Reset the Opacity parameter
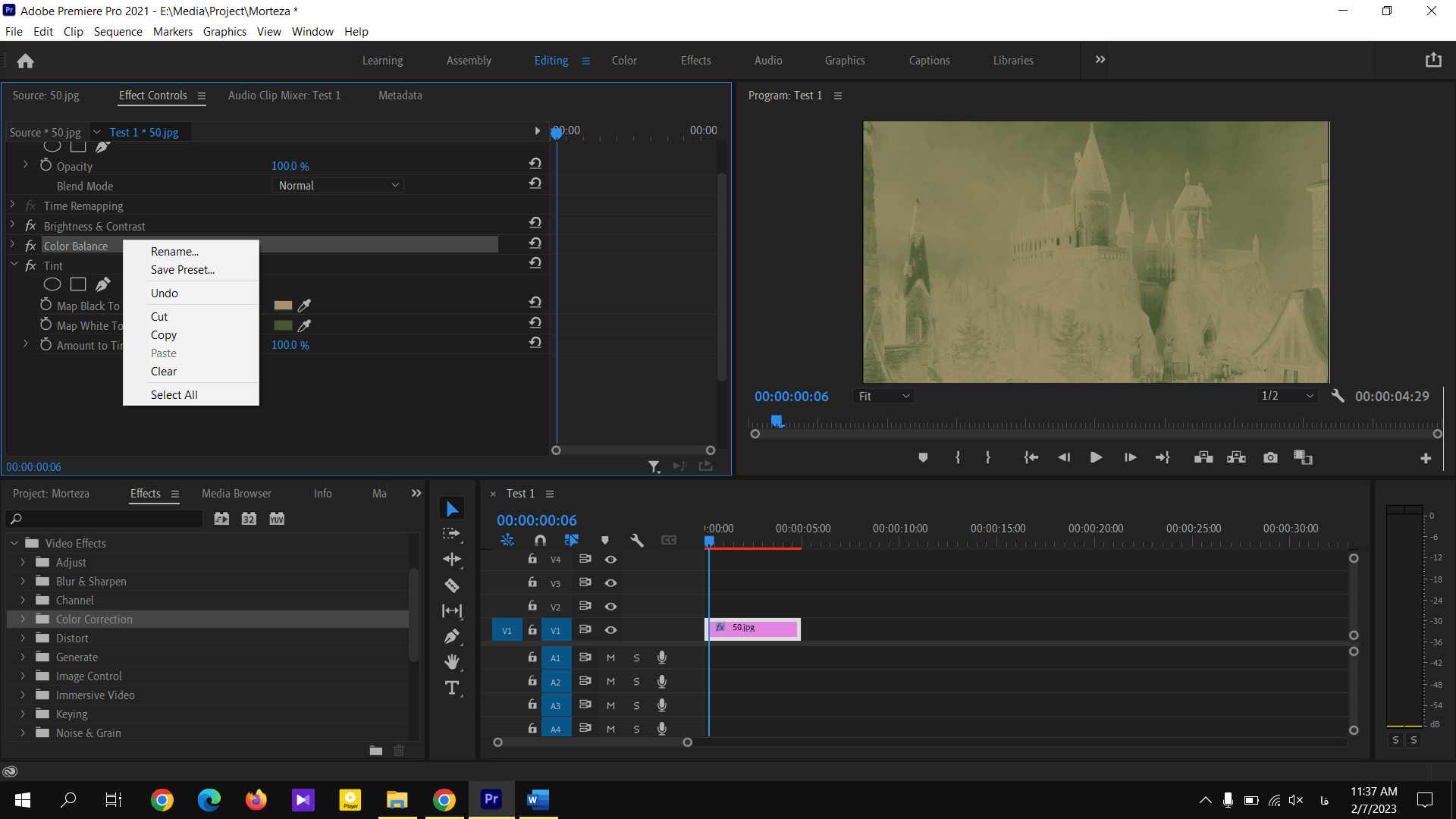 (x=535, y=164)
